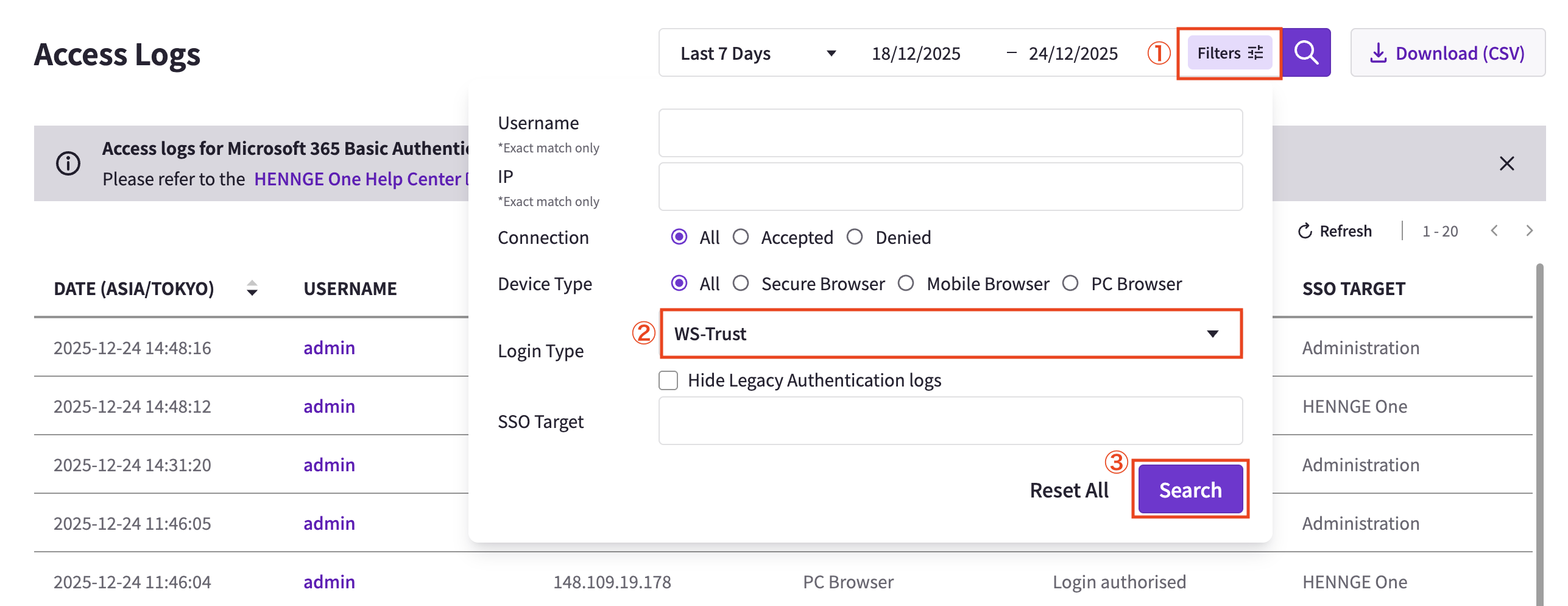The image size is (1568, 606).
Task: Open the HENNGE One Help Center link
Action: pos(358,179)
